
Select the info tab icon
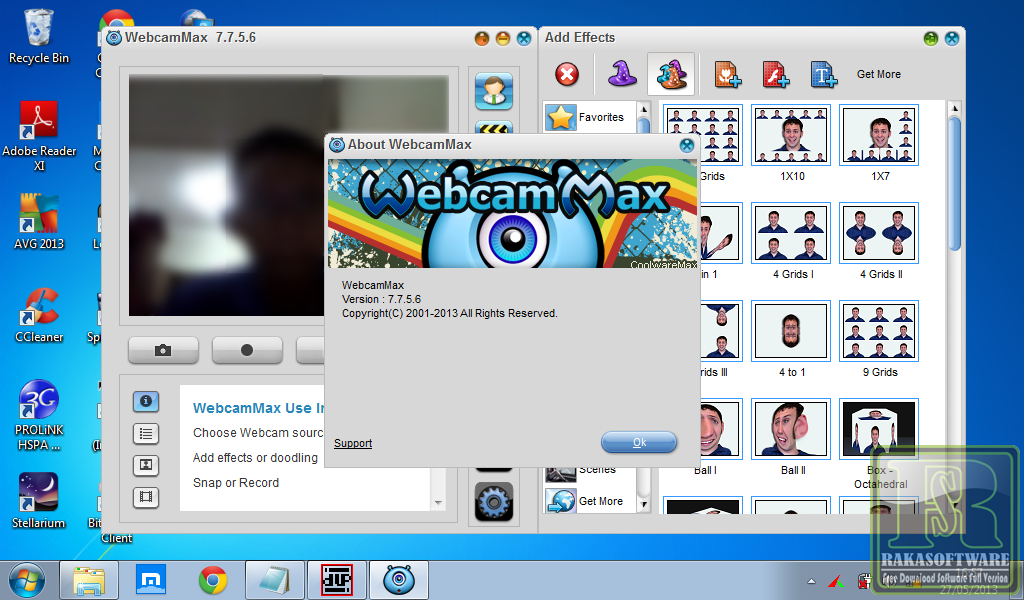tap(146, 402)
